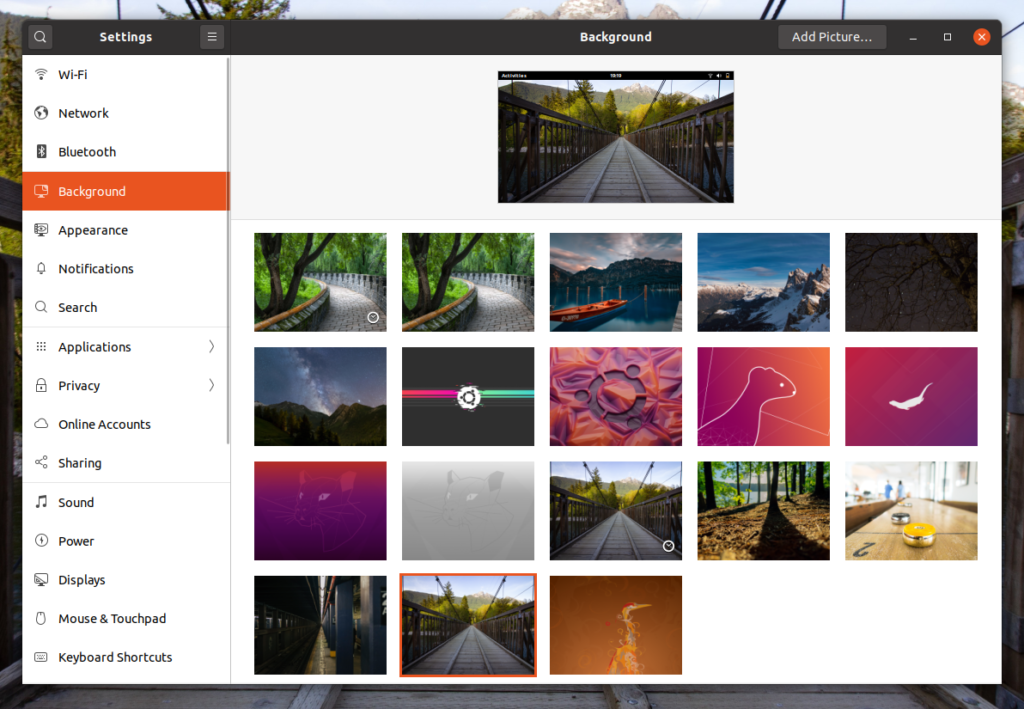Click the Sound music note icon
1024x709 pixels.
pyautogui.click(x=41, y=502)
